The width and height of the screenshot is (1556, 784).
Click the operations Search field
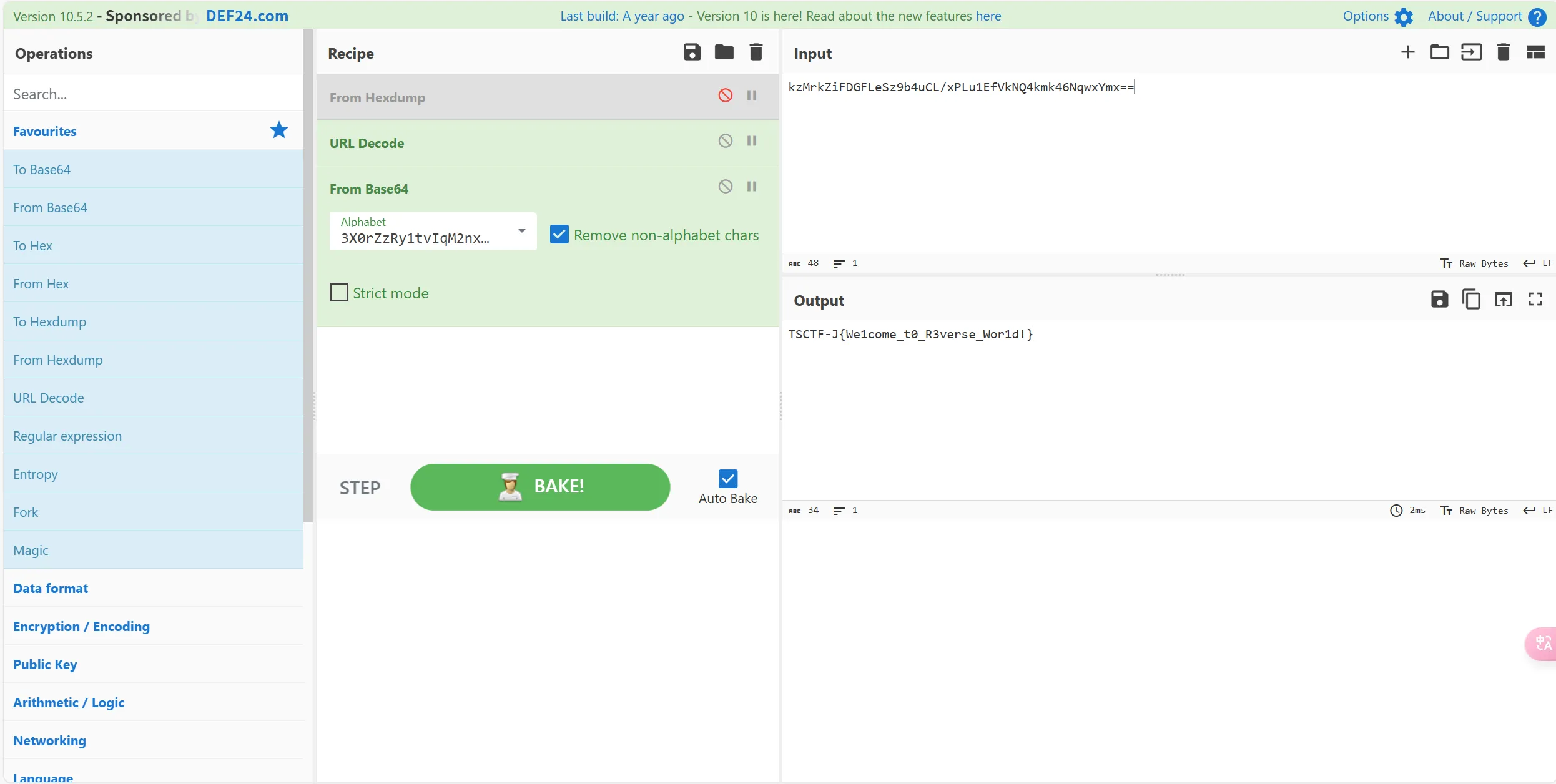coord(153,94)
